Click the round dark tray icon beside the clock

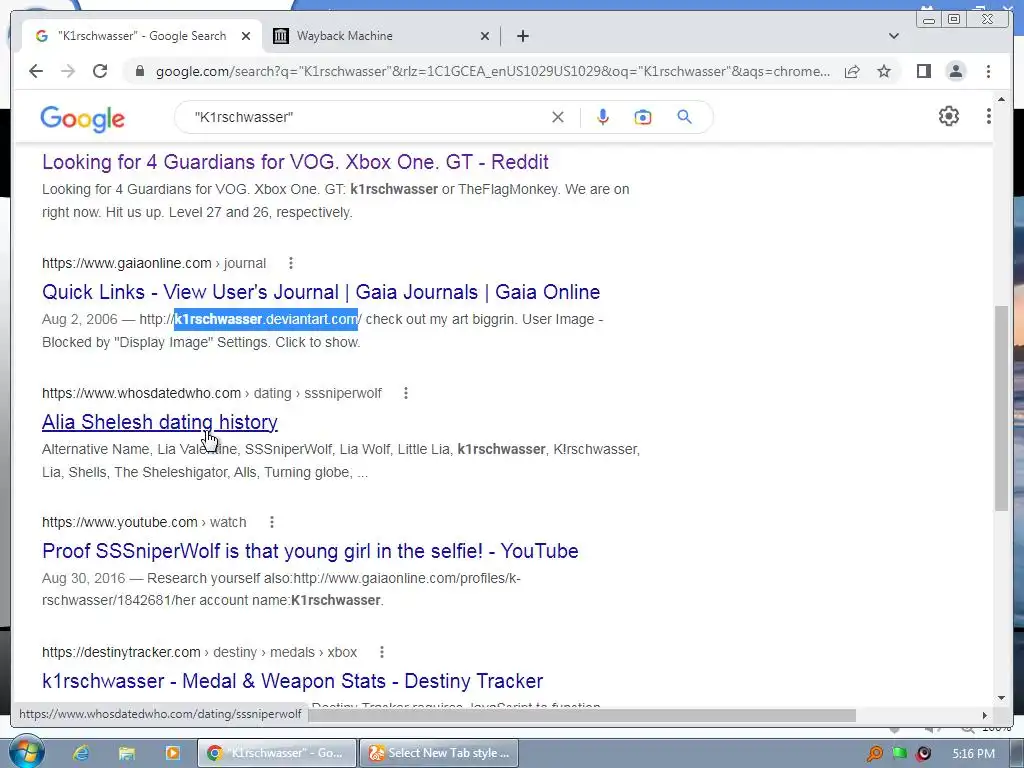(923, 754)
